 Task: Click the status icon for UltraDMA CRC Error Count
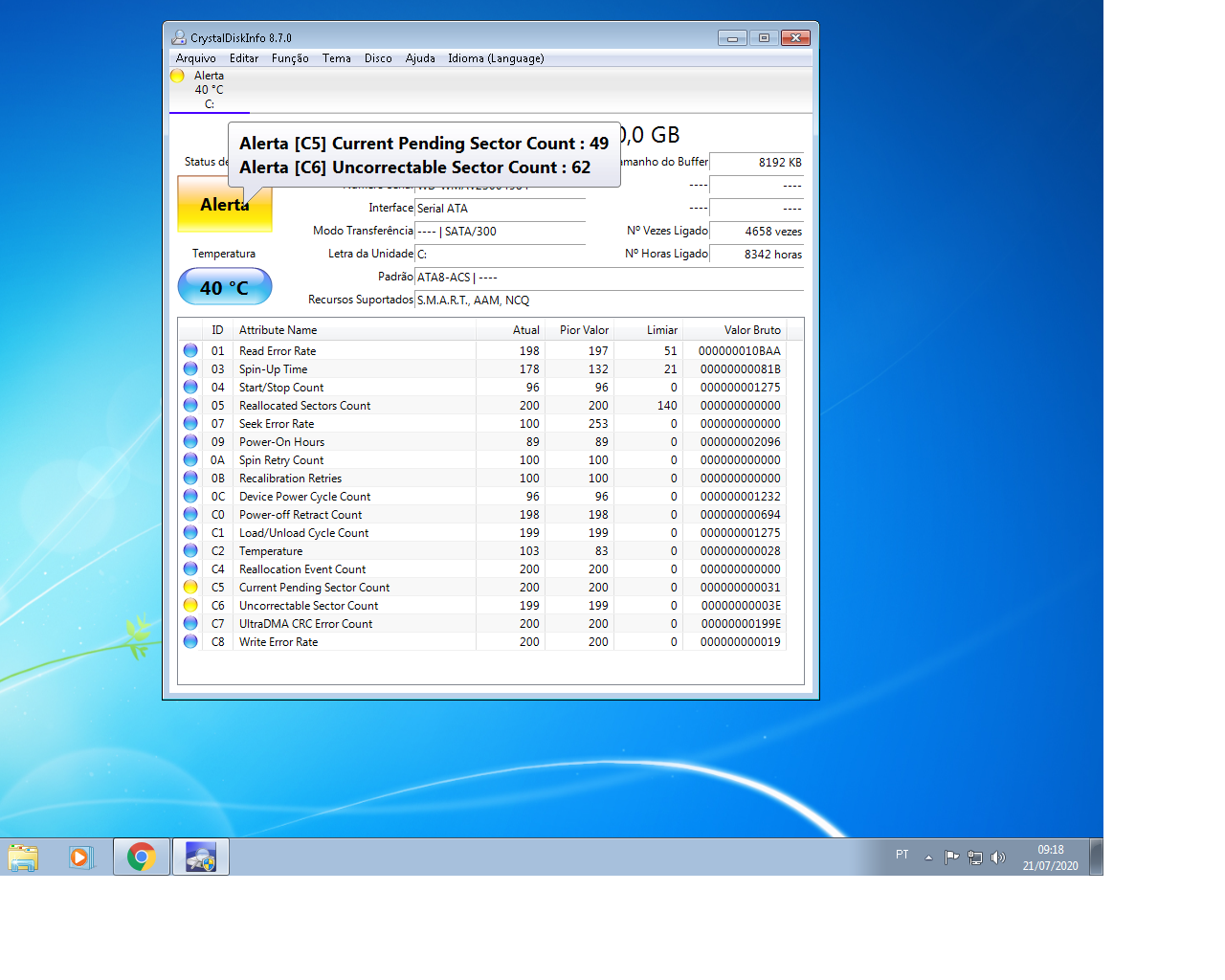tap(190, 623)
